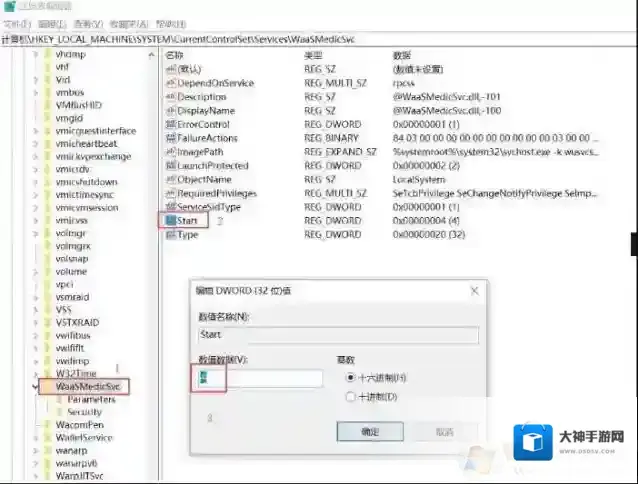
Task: Click the 类型 Type column header
Action: pos(313,55)
